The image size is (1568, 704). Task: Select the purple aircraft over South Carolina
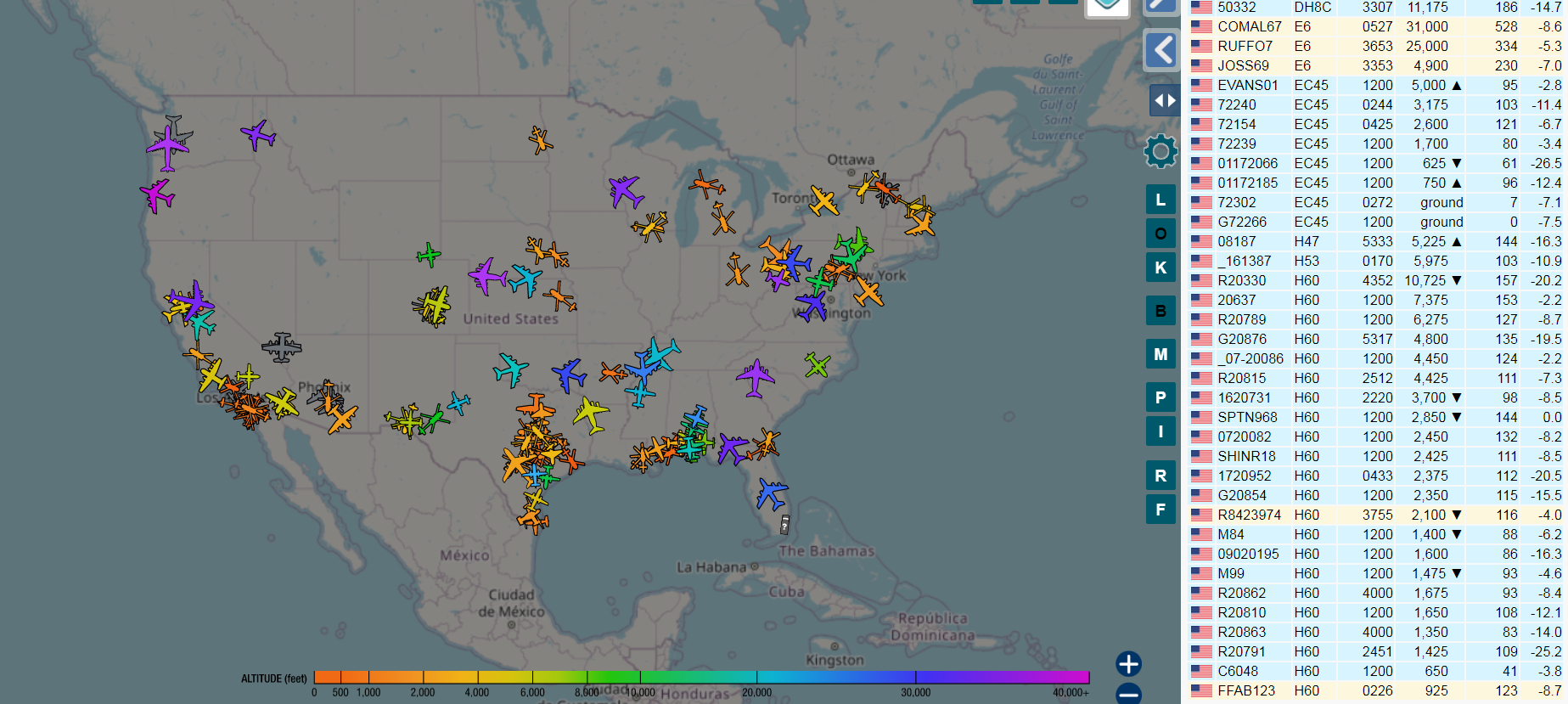coord(755,378)
